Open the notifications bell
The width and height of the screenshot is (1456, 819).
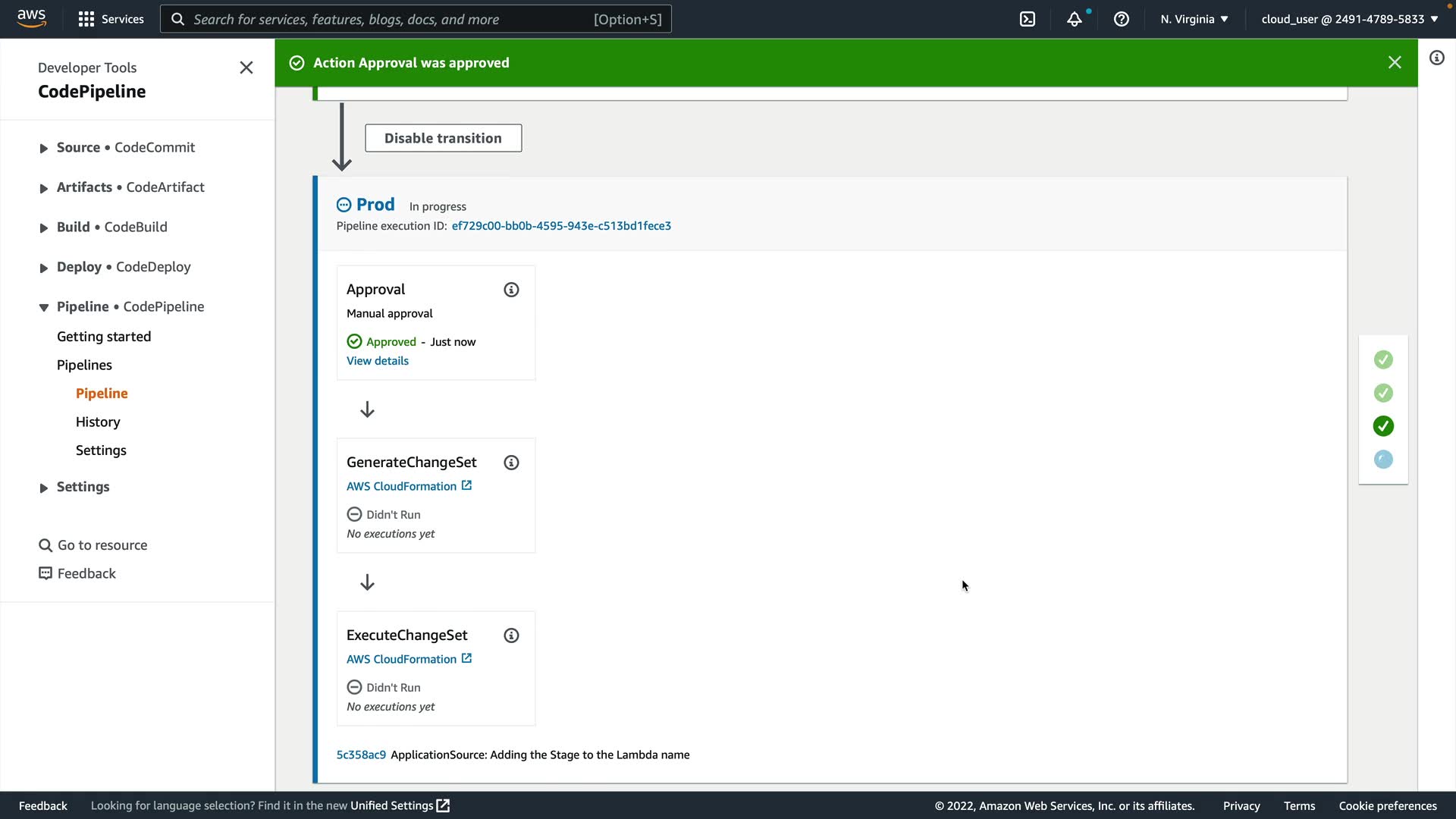(1074, 19)
